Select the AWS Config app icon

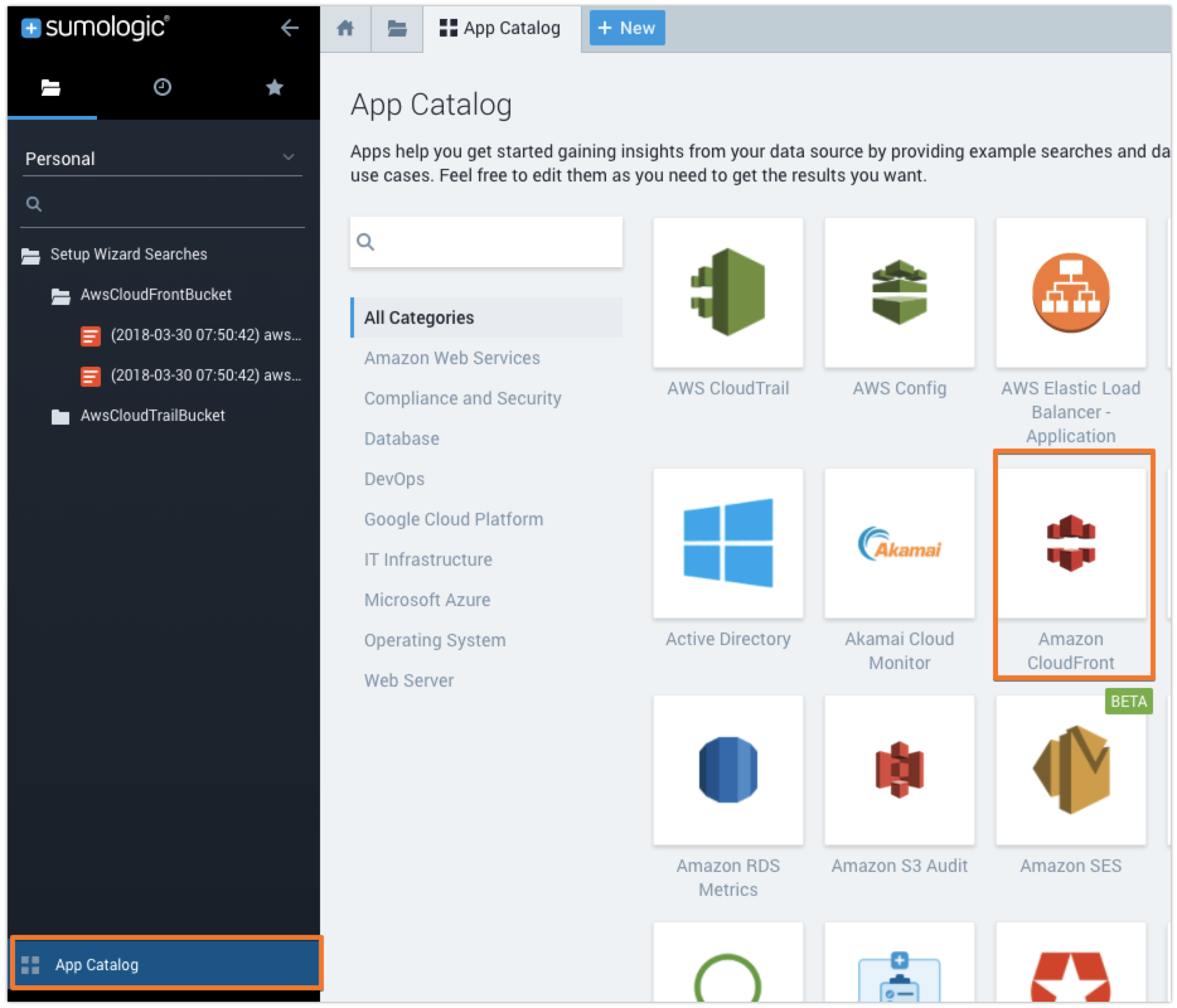pos(899,292)
